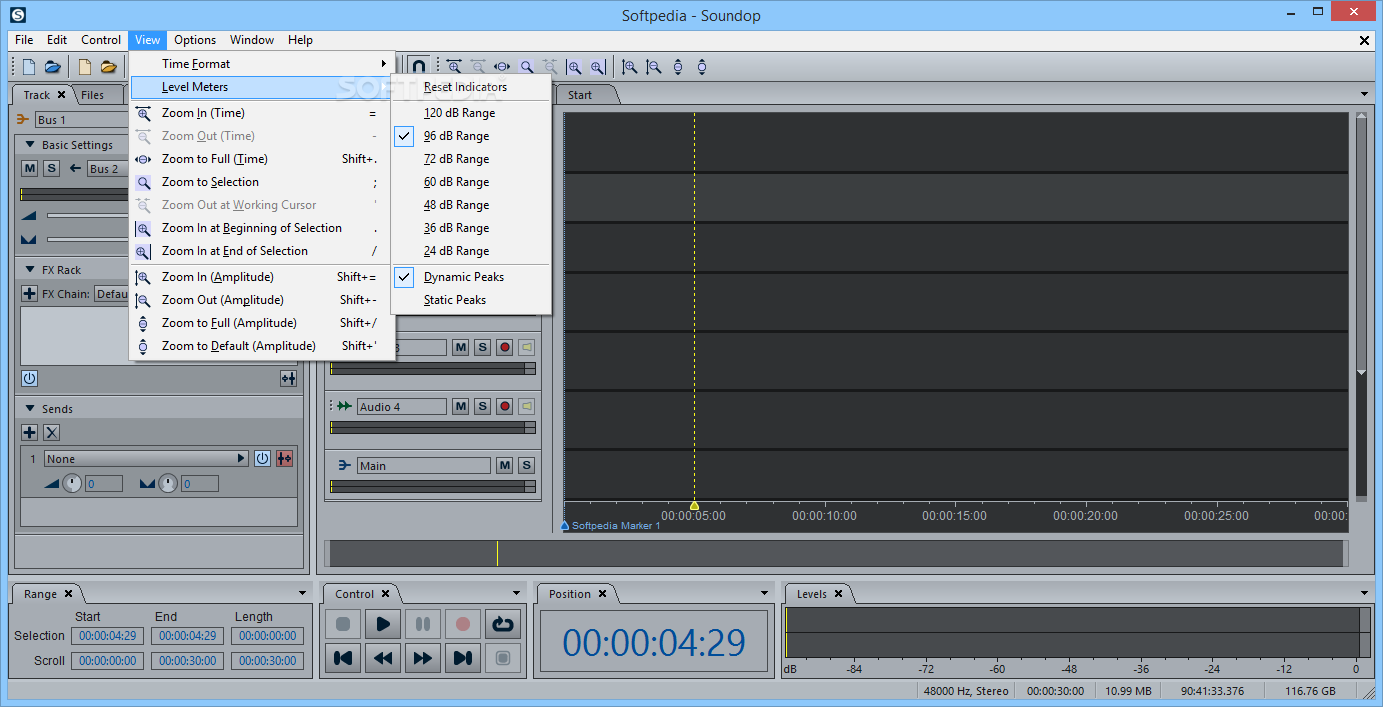Viewport: 1383px width, 707px height.
Task: Arm recording on Audio 4 track
Action: [504, 406]
